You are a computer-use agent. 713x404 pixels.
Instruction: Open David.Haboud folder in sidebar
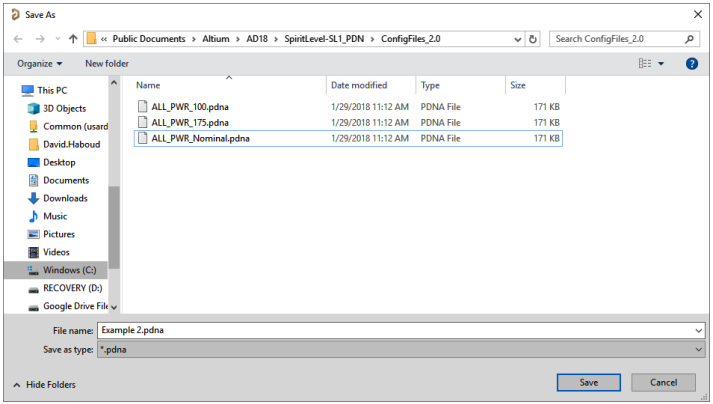click(71, 145)
